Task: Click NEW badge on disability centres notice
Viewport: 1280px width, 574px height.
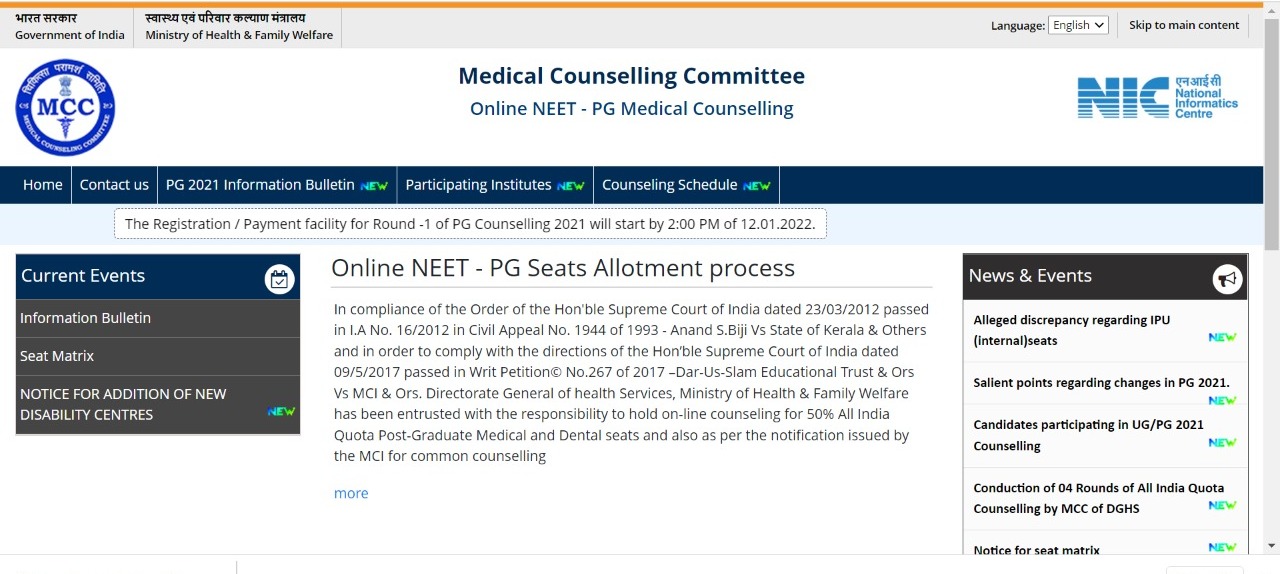Action: (281, 411)
